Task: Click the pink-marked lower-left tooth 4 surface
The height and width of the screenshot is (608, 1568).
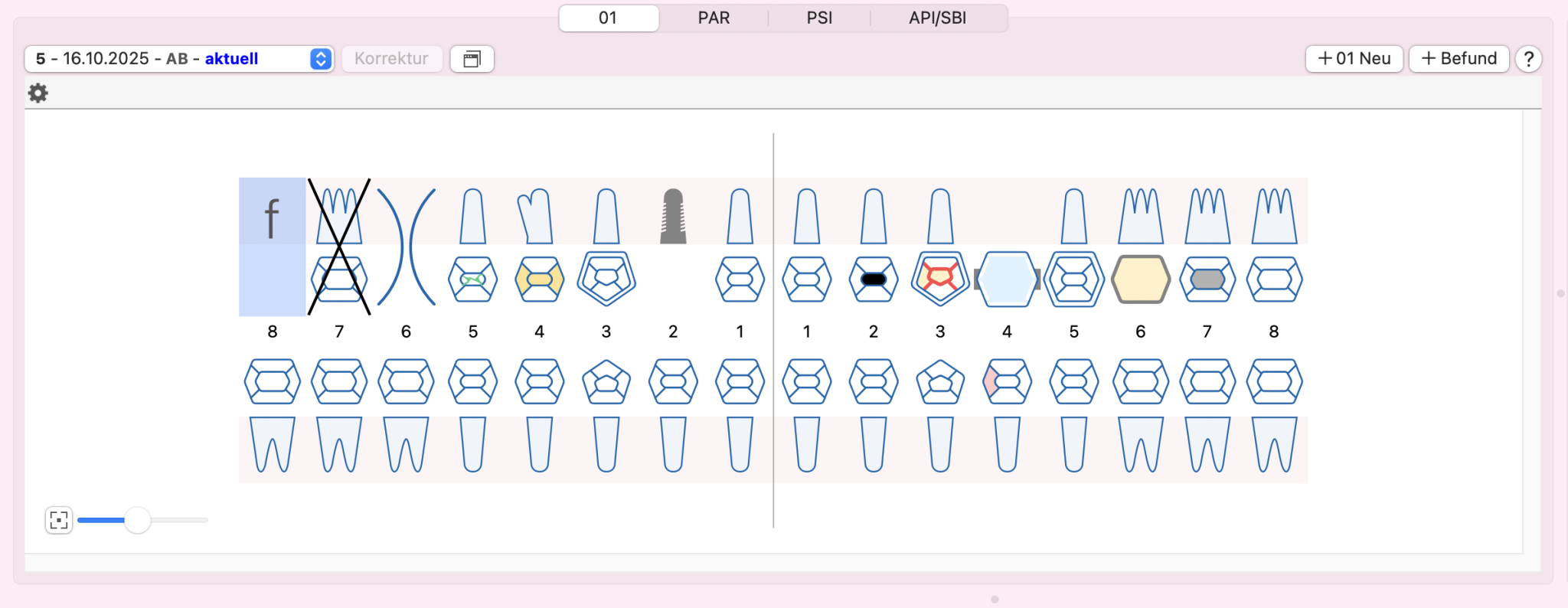Action: (x=991, y=381)
